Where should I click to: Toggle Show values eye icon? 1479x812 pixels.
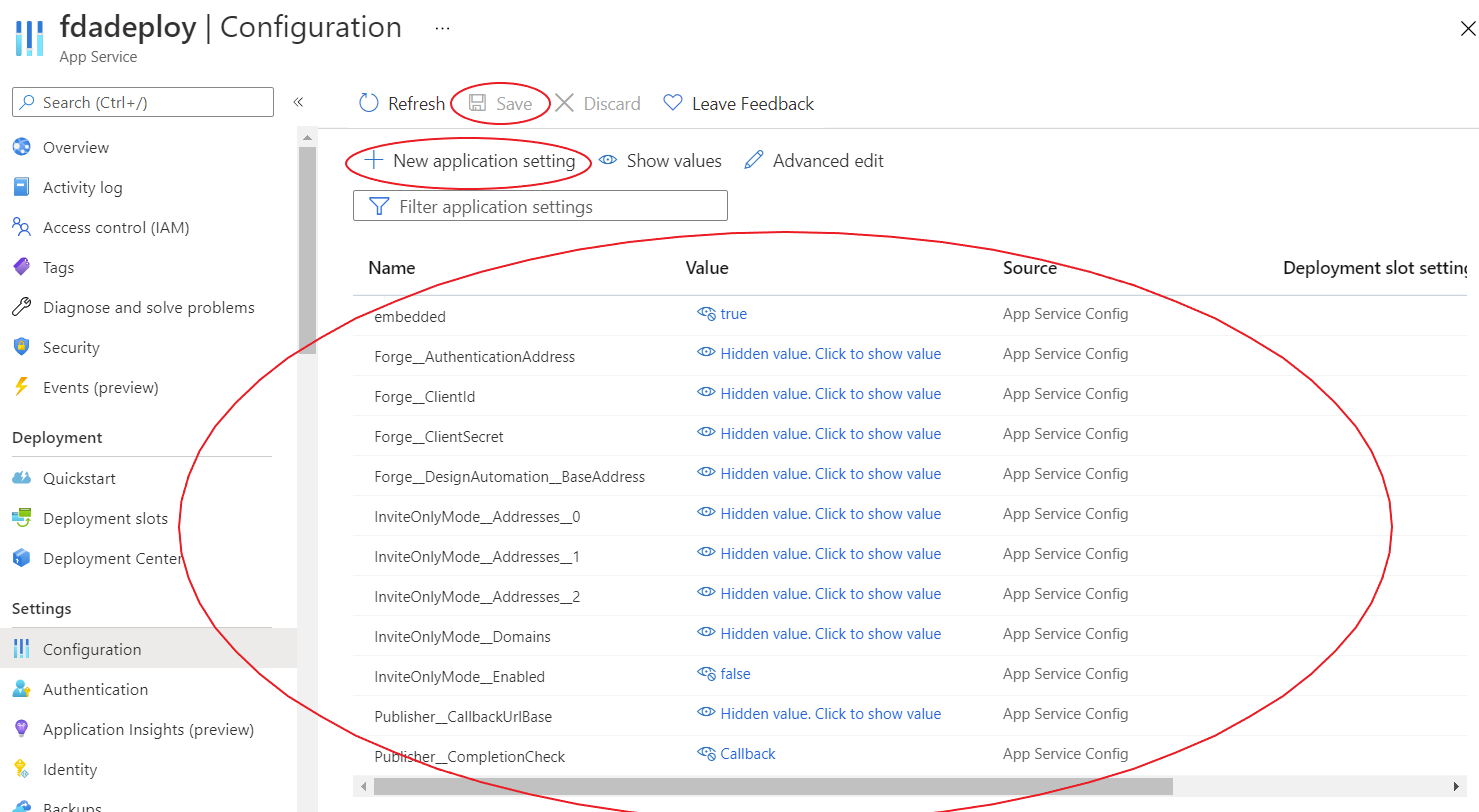point(608,160)
